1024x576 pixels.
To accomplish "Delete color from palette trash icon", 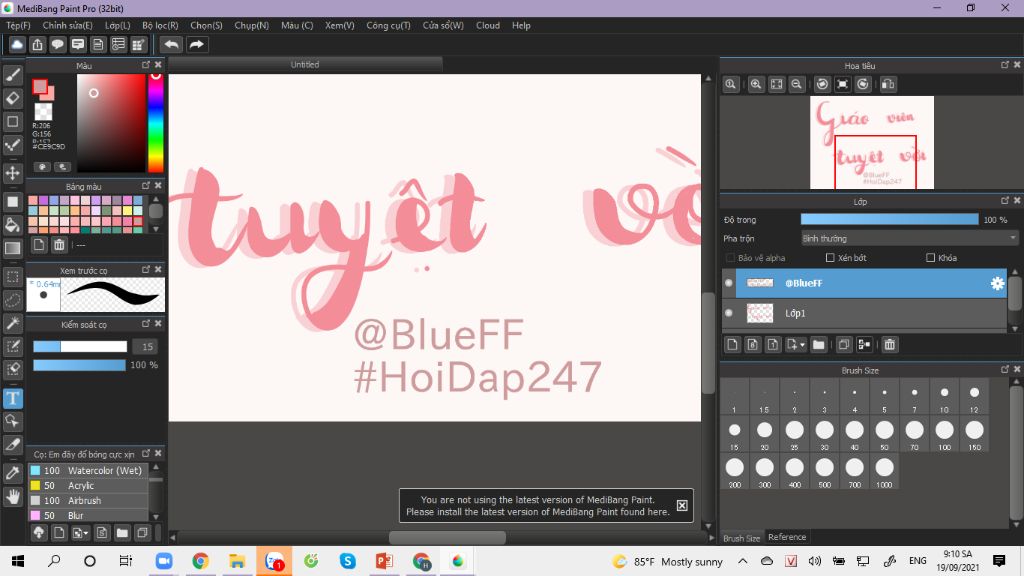I will tap(59, 245).
